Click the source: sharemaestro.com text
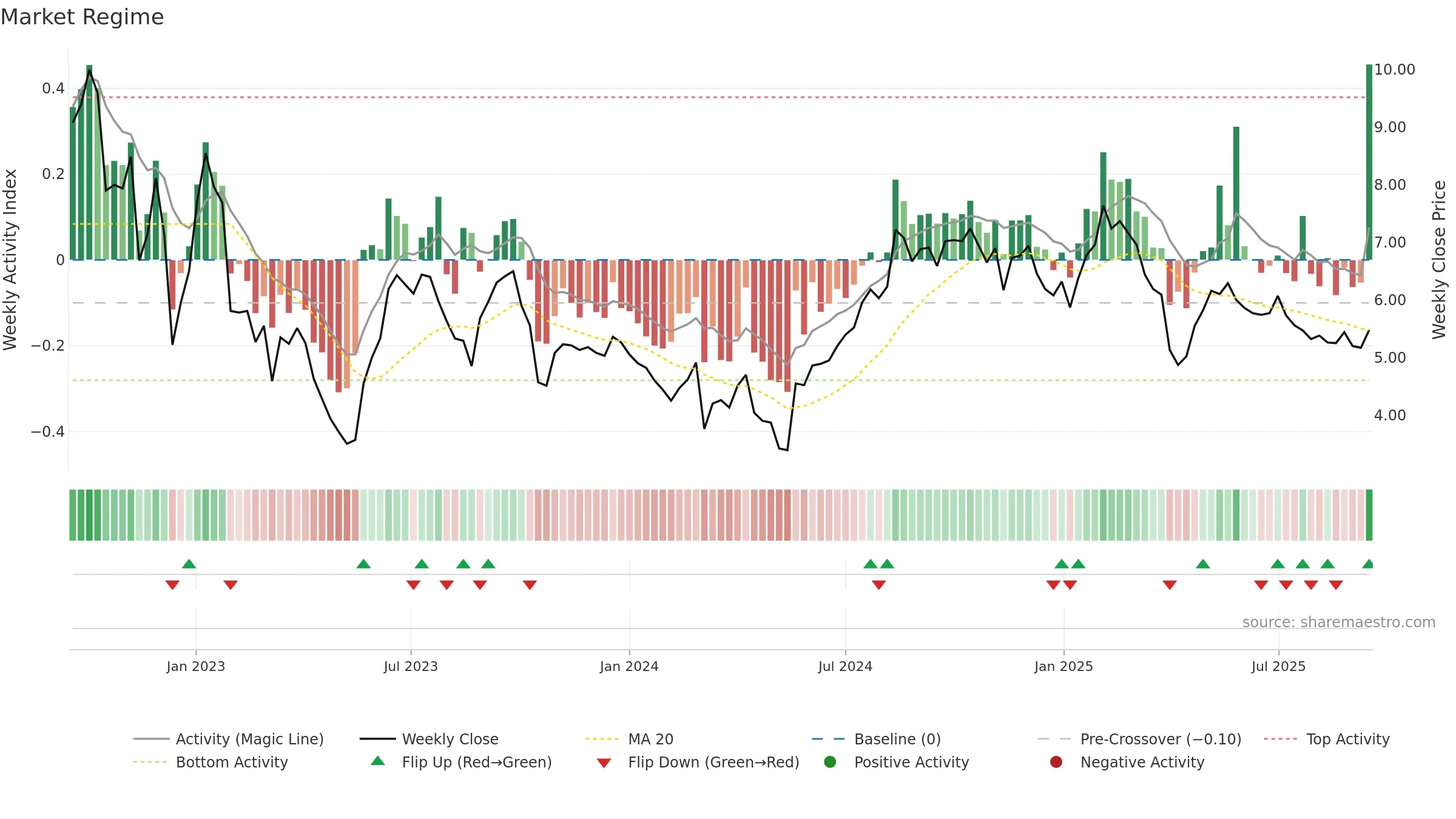This screenshot has width=1456, height=819. (x=1338, y=622)
